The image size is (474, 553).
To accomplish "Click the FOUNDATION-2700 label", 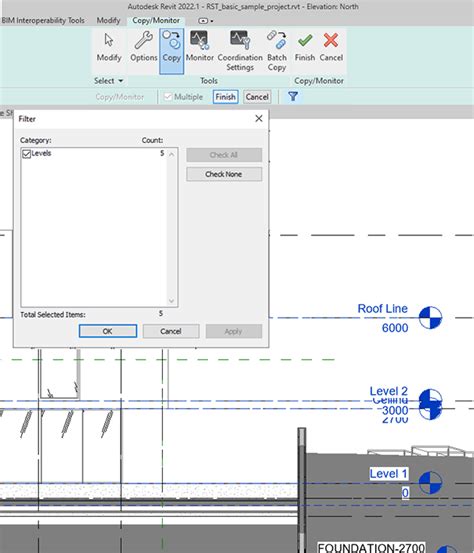I will coord(371,548).
